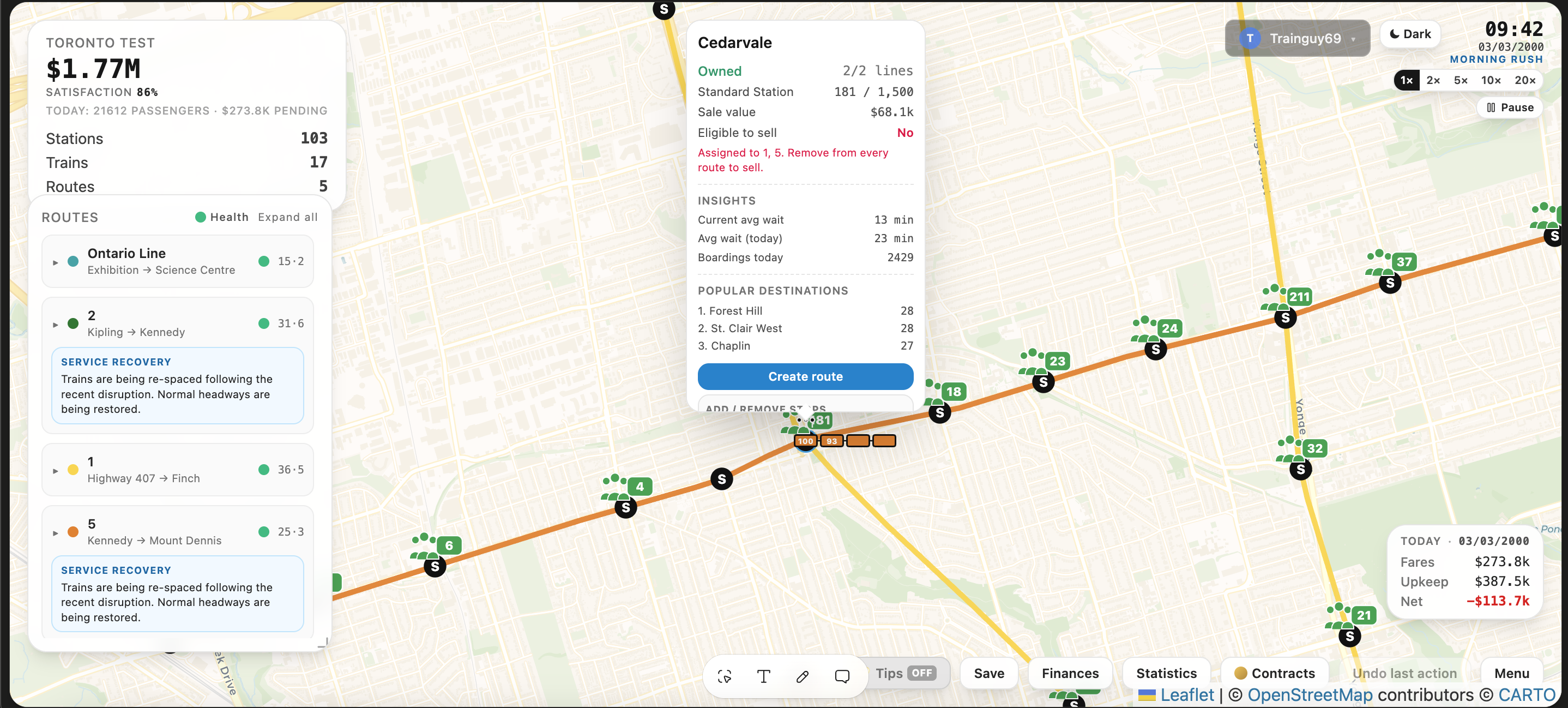The height and width of the screenshot is (708, 1568).
Task: Select the comment bubble tool
Action: pos(842,676)
